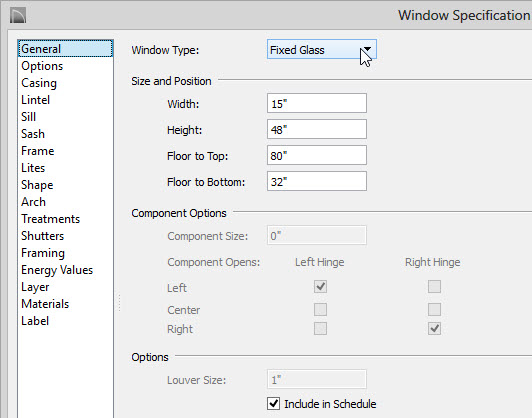Click the Floor to Bottom field
The height and width of the screenshot is (418, 532).
tap(317, 182)
